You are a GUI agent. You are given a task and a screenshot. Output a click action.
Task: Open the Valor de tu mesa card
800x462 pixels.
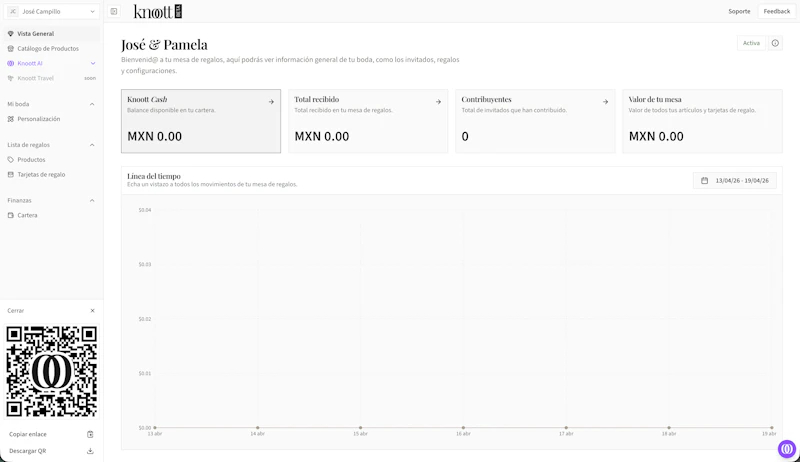702,121
